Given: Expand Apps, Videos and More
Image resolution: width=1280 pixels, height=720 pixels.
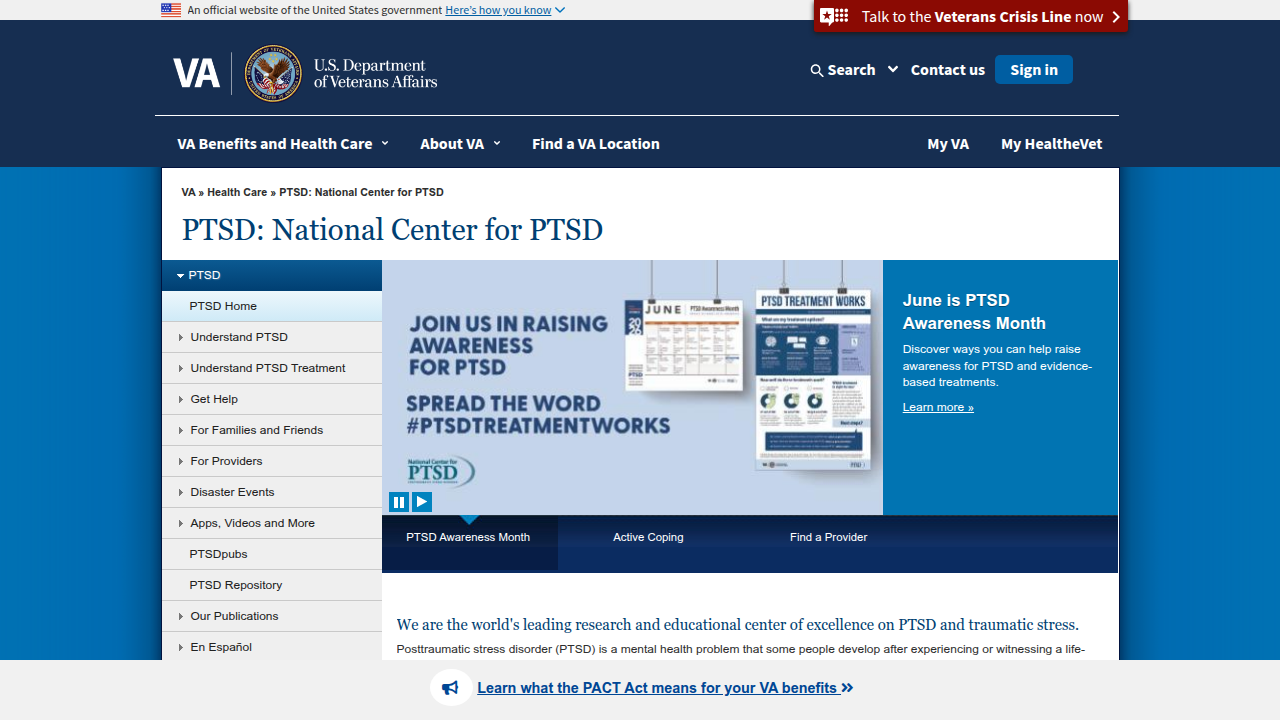Looking at the screenshot, I should pyautogui.click(x=272, y=523).
